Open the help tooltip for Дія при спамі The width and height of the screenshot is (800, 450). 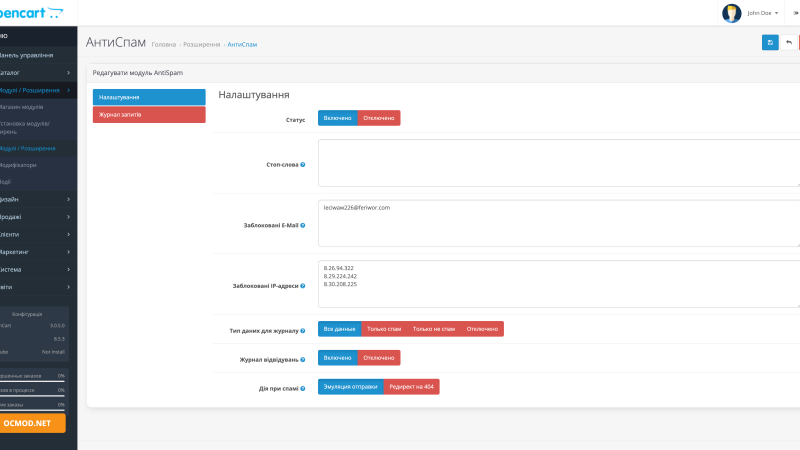(303, 389)
